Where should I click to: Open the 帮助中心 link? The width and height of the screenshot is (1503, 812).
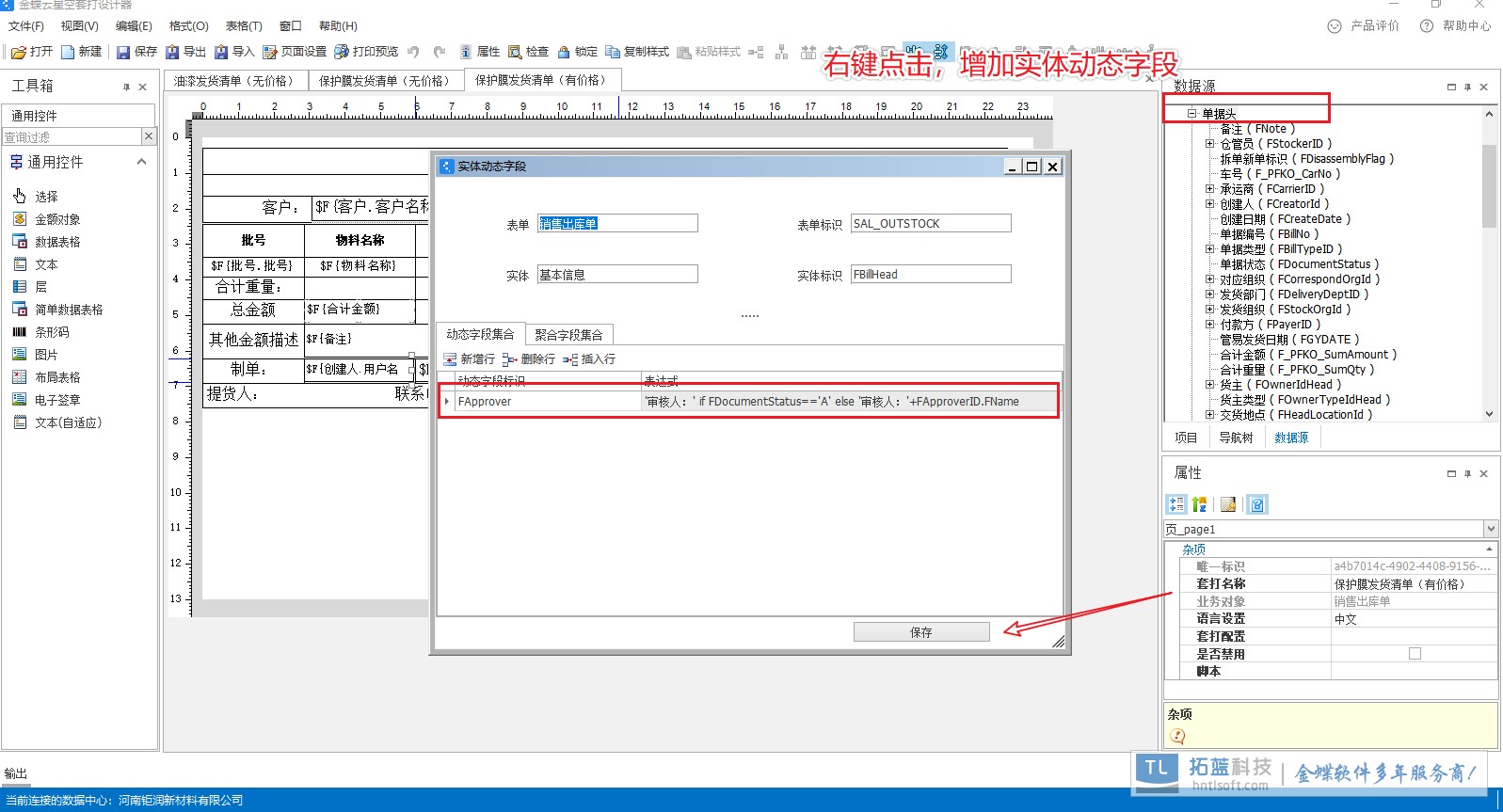(1456, 26)
